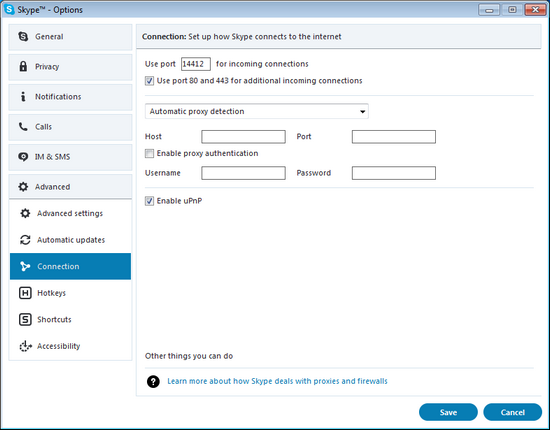Click the incoming connections port field

tap(196, 64)
